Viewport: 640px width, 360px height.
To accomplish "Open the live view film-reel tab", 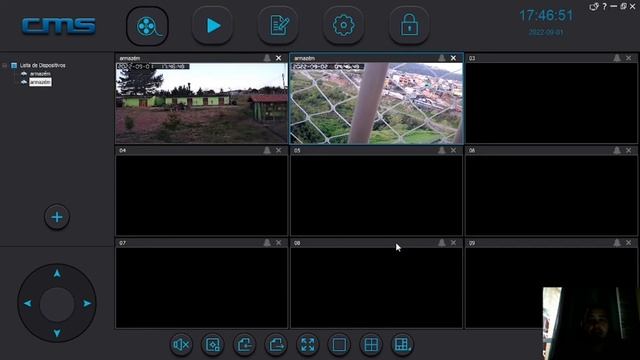I will pos(147,26).
